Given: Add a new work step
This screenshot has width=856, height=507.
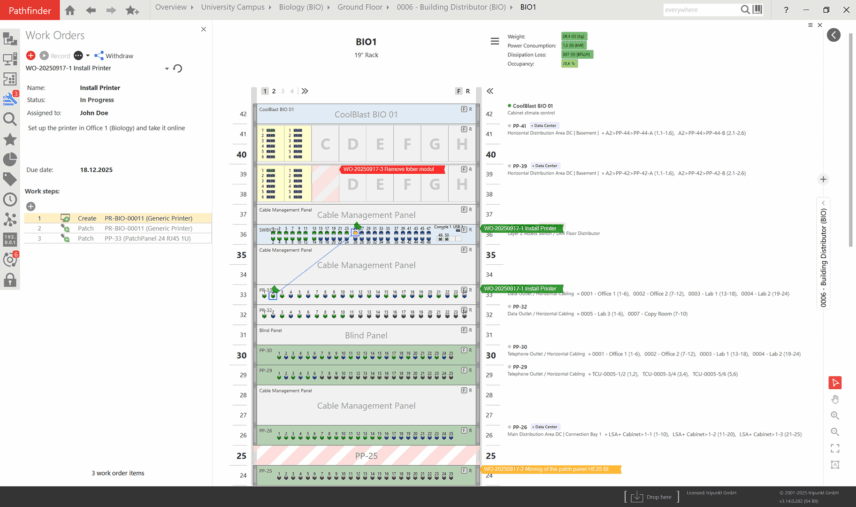Looking at the screenshot, I should [31, 206].
